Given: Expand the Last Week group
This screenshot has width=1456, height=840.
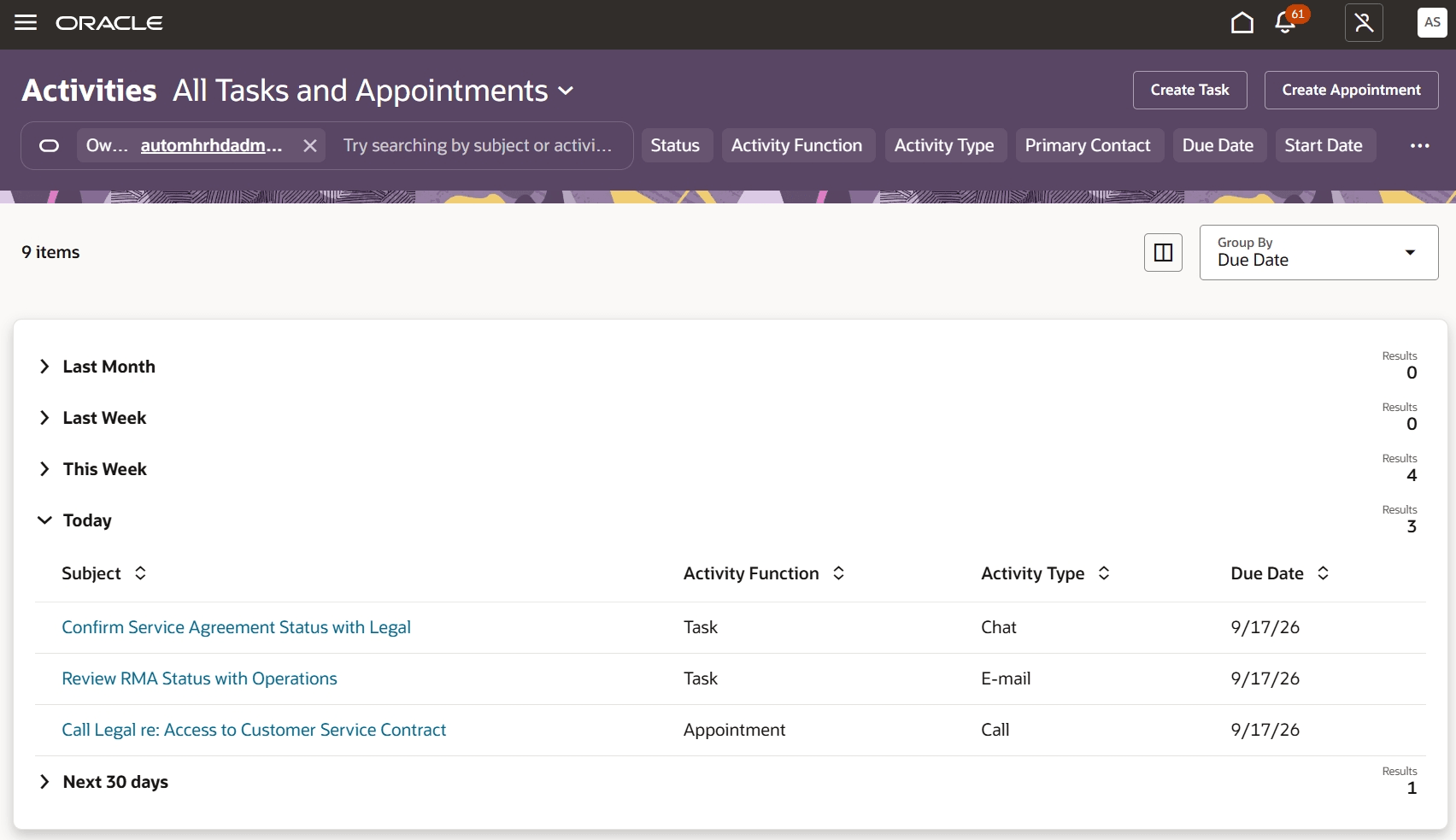Looking at the screenshot, I should point(44,418).
